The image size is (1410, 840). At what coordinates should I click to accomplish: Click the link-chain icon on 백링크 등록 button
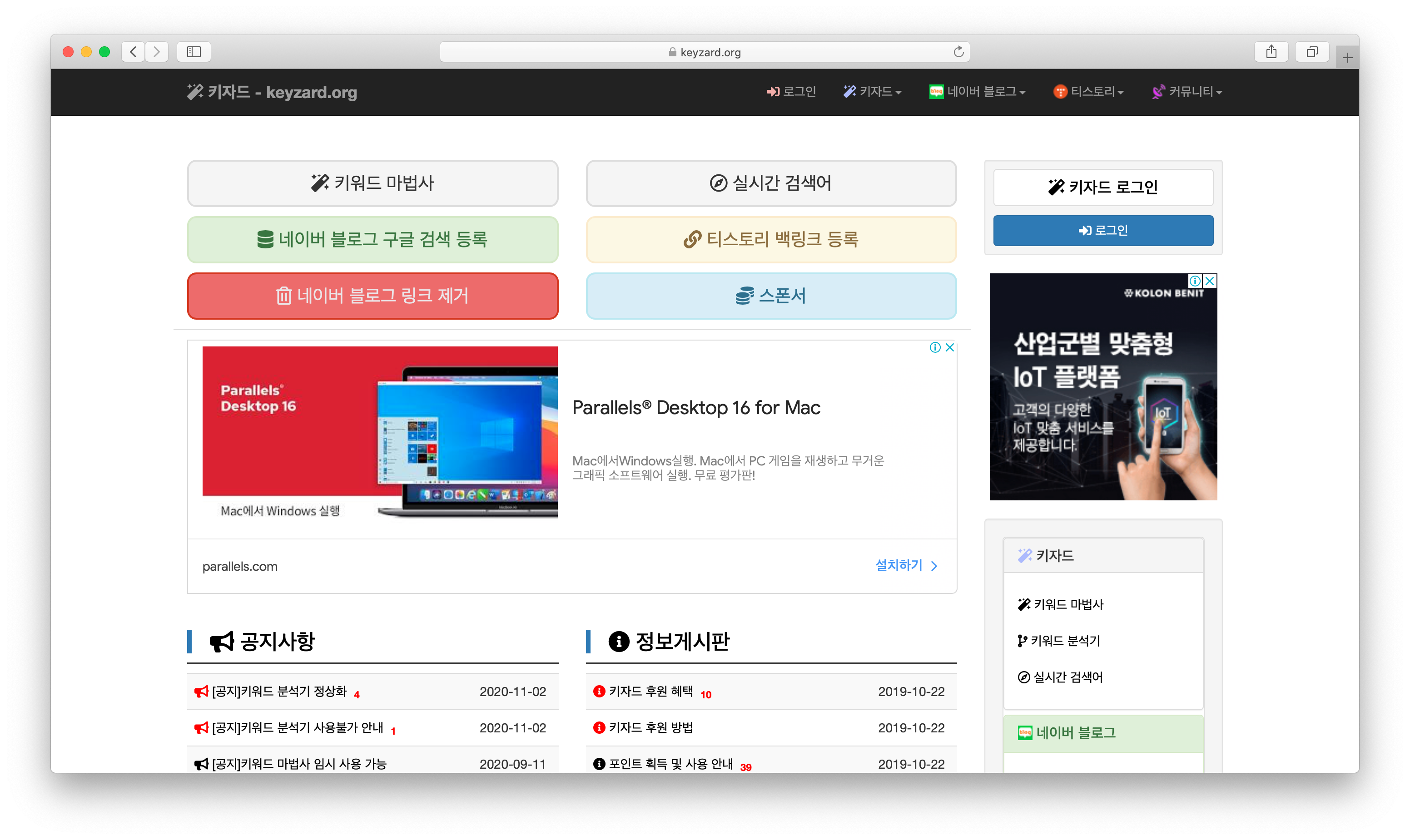click(x=692, y=239)
